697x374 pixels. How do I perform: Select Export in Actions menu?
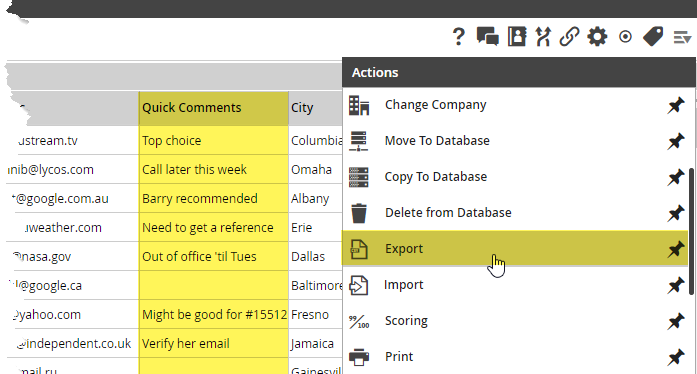pos(516,249)
